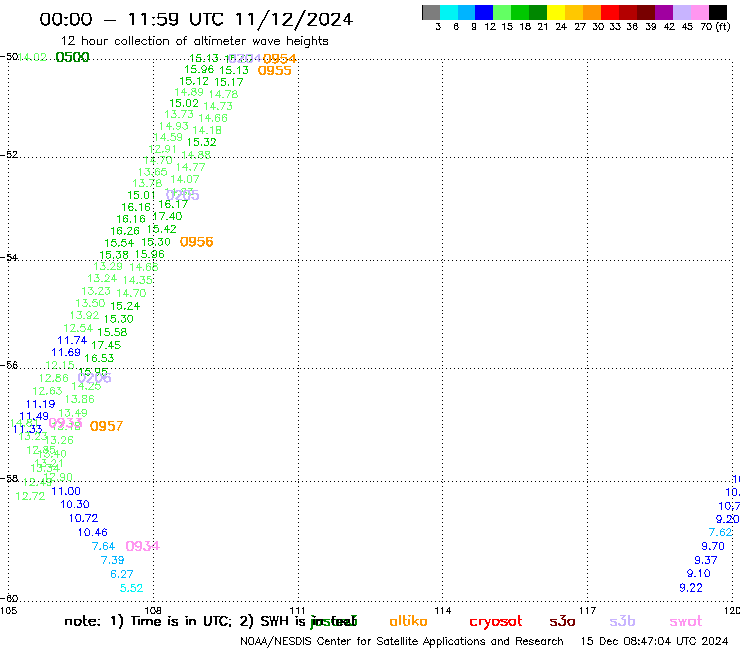This screenshot has height=650, width=740.
Task: Pick the pink swatch in the color scale
Action: click(700, 12)
